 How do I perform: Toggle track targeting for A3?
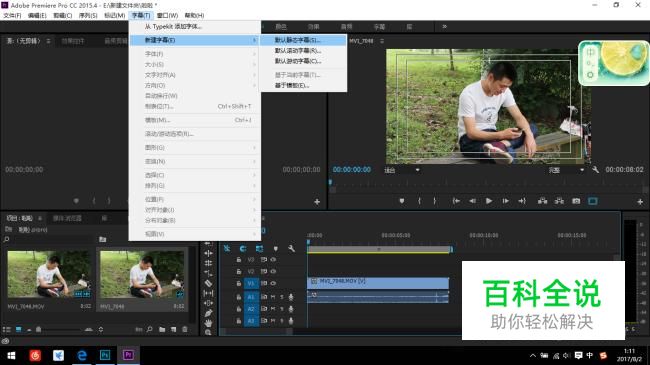click(x=251, y=321)
